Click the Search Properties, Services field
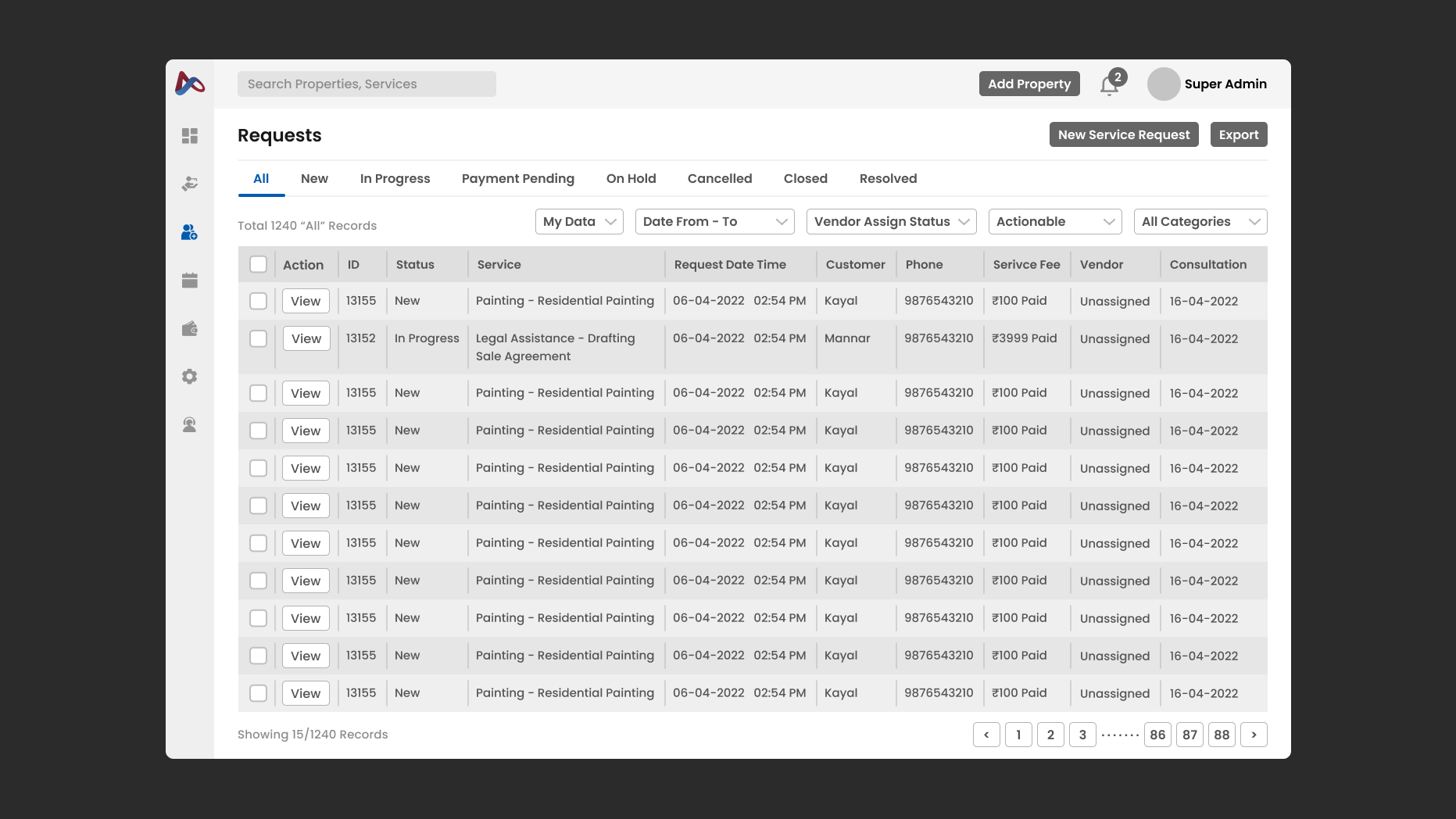The image size is (1456, 819). pos(366,84)
